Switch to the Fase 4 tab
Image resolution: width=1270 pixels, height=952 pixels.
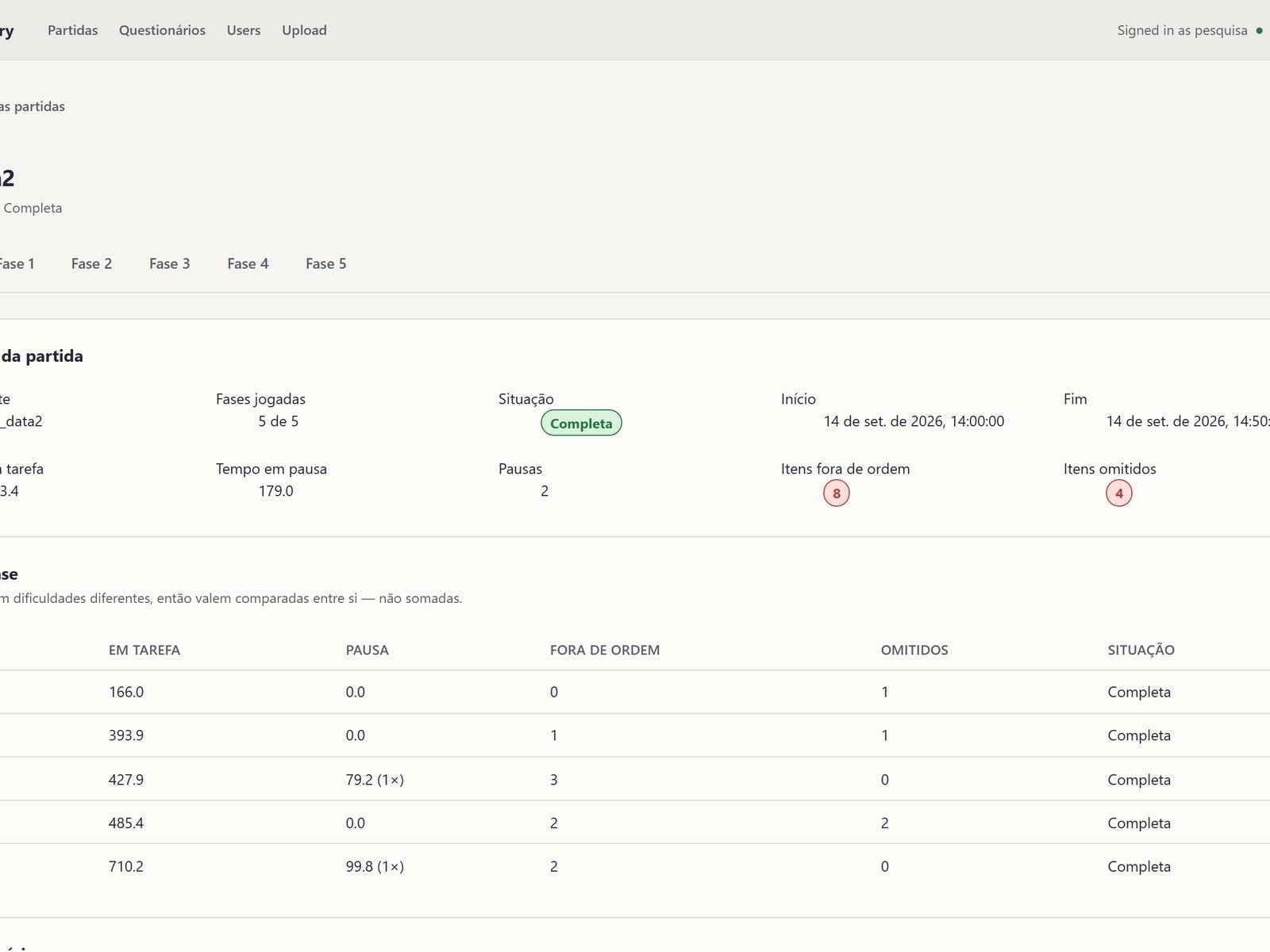coord(248,263)
